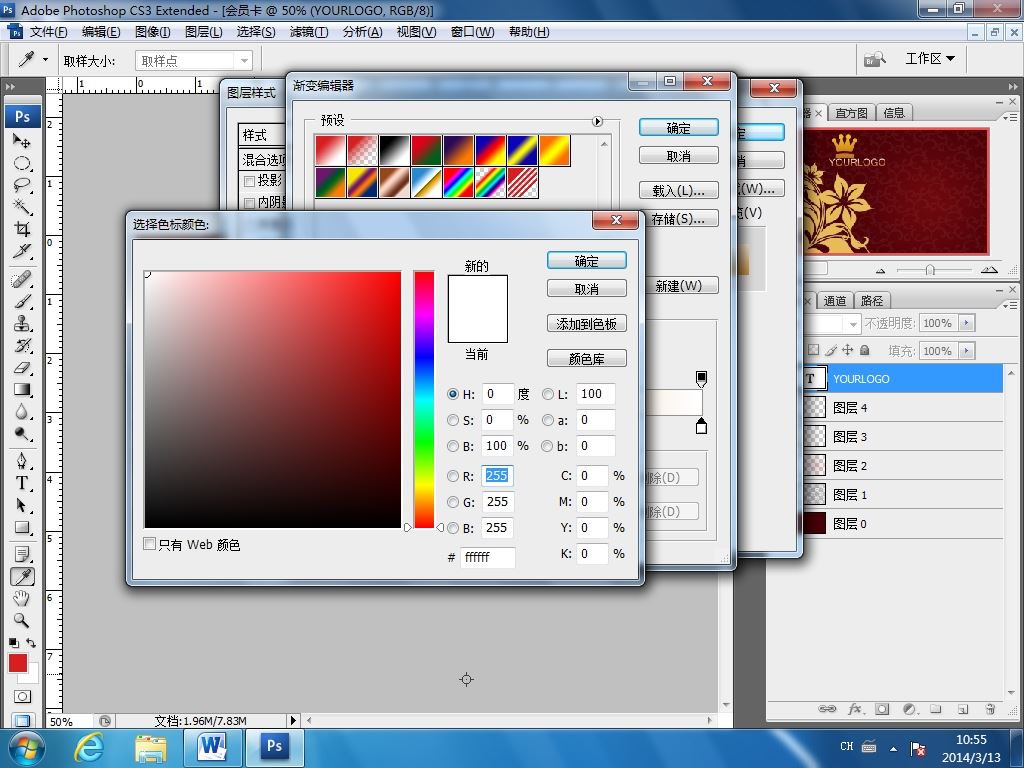
Task: Open the 窗口(W) menu
Action: [x=472, y=31]
